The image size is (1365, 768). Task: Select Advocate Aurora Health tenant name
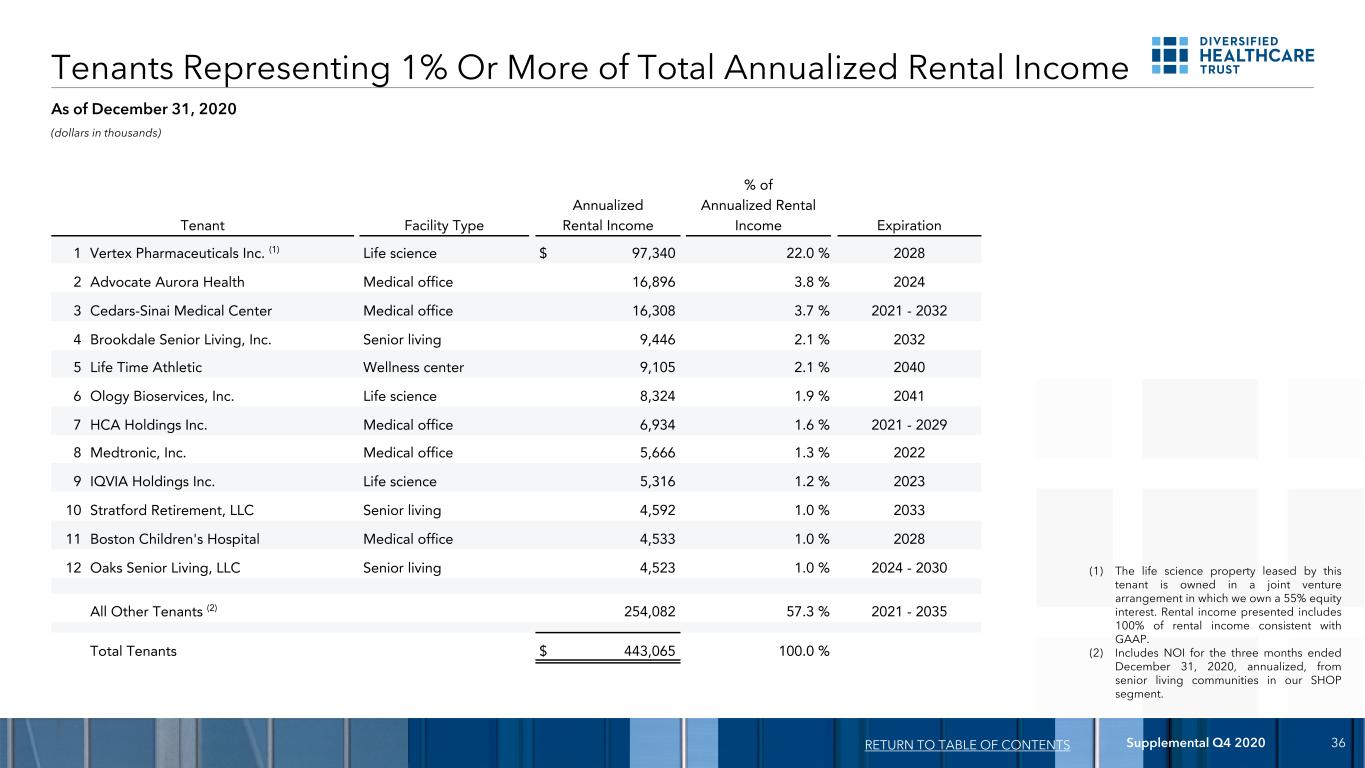tap(167, 282)
